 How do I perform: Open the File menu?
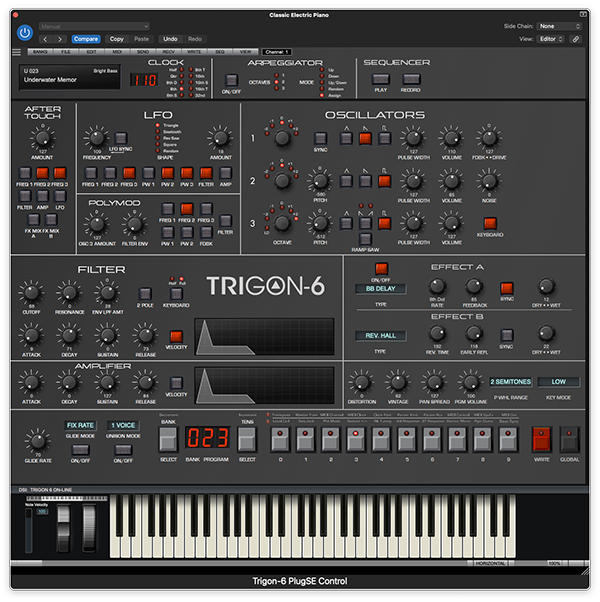click(66, 52)
